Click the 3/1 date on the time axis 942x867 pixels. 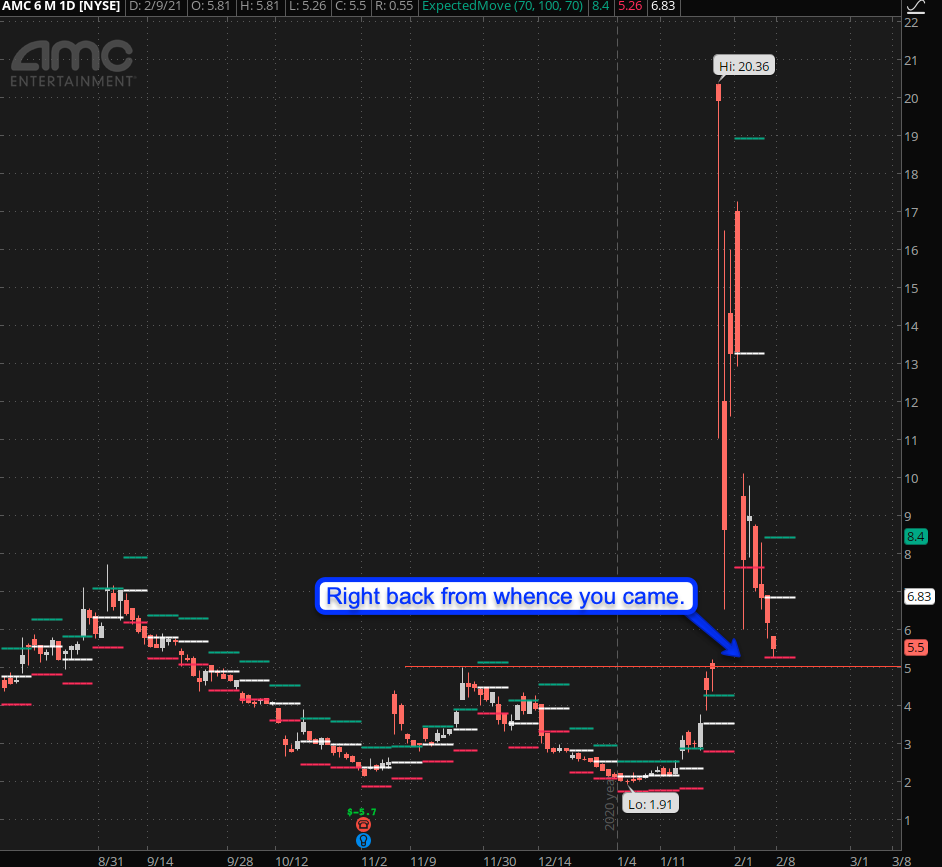tap(859, 860)
